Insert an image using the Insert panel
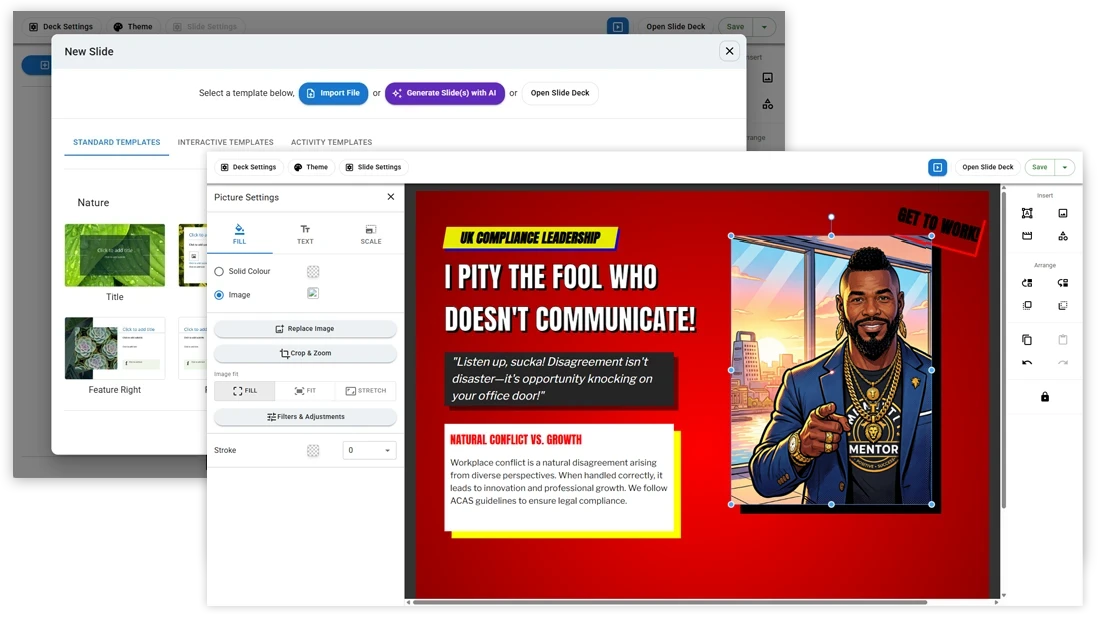 coord(1062,213)
